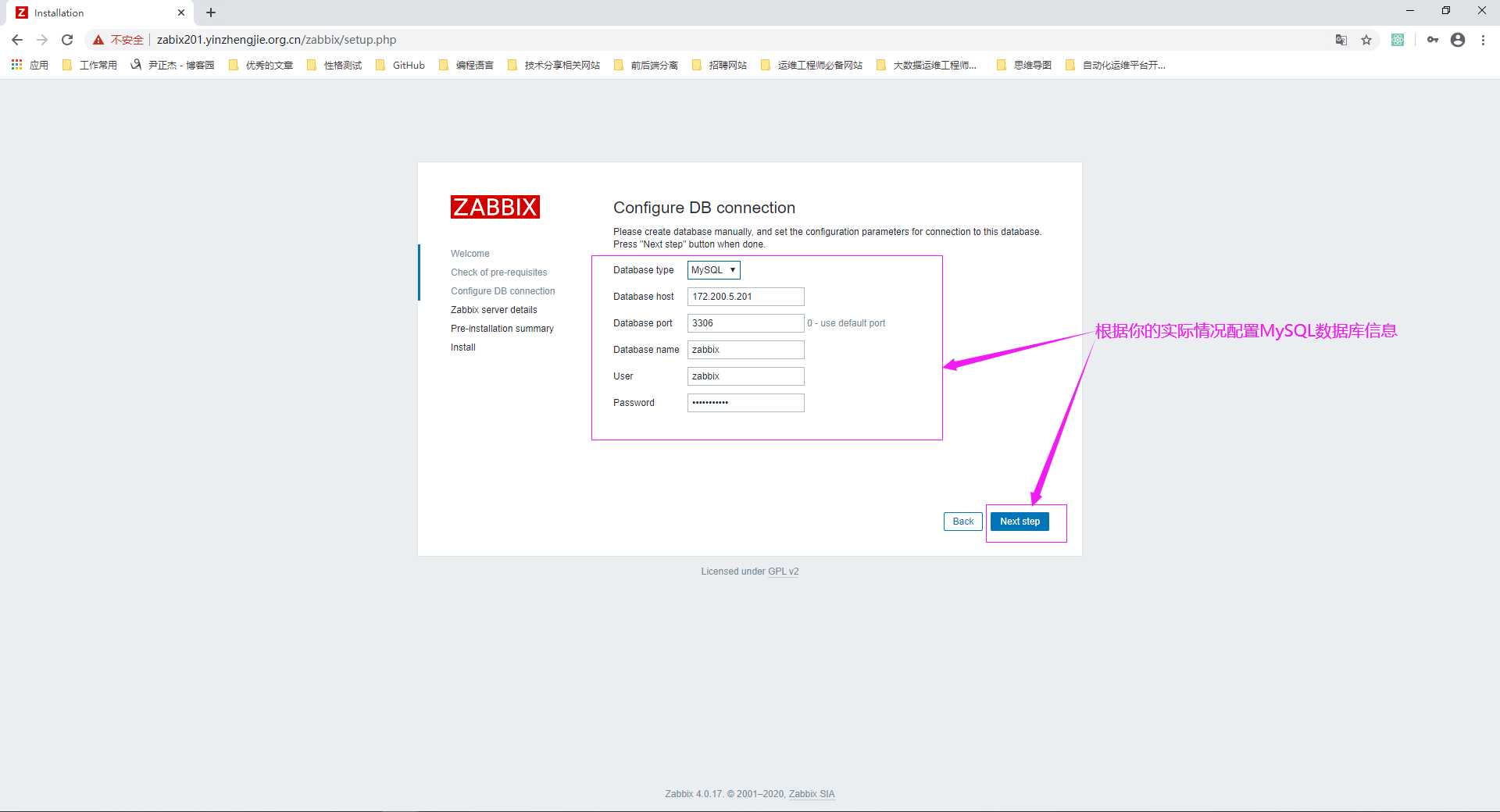Open the 运维工程师必备网站 bookmark folder

coord(812,65)
